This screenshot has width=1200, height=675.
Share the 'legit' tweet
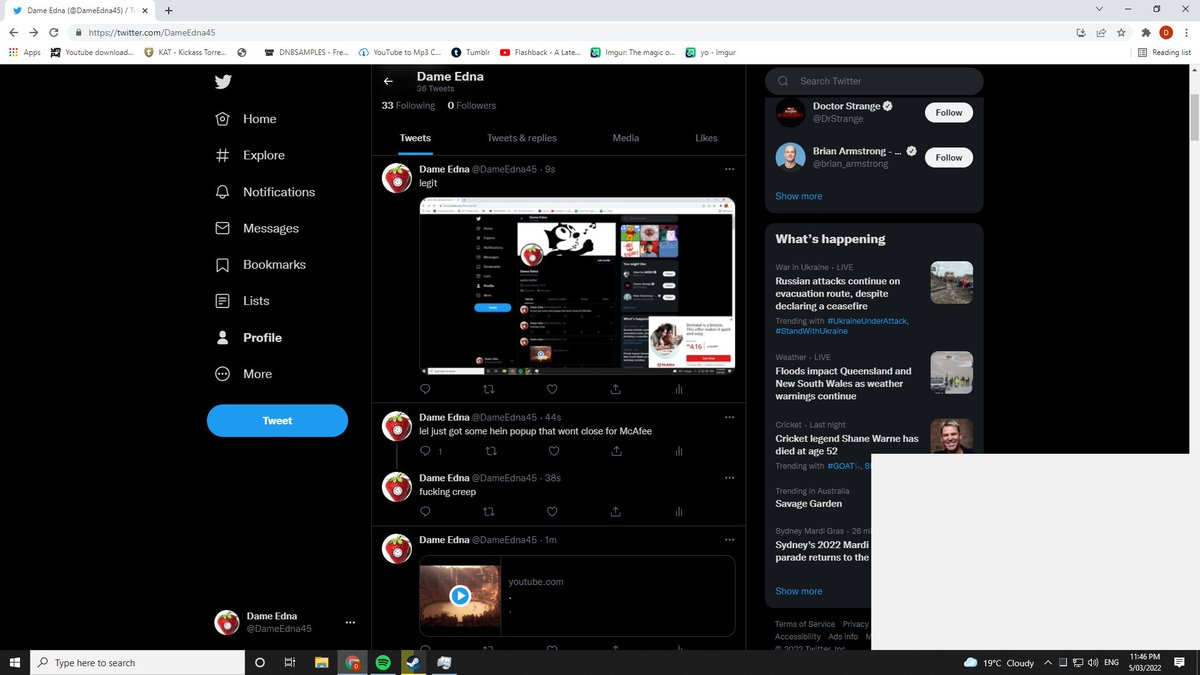pyautogui.click(x=616, y=389)
